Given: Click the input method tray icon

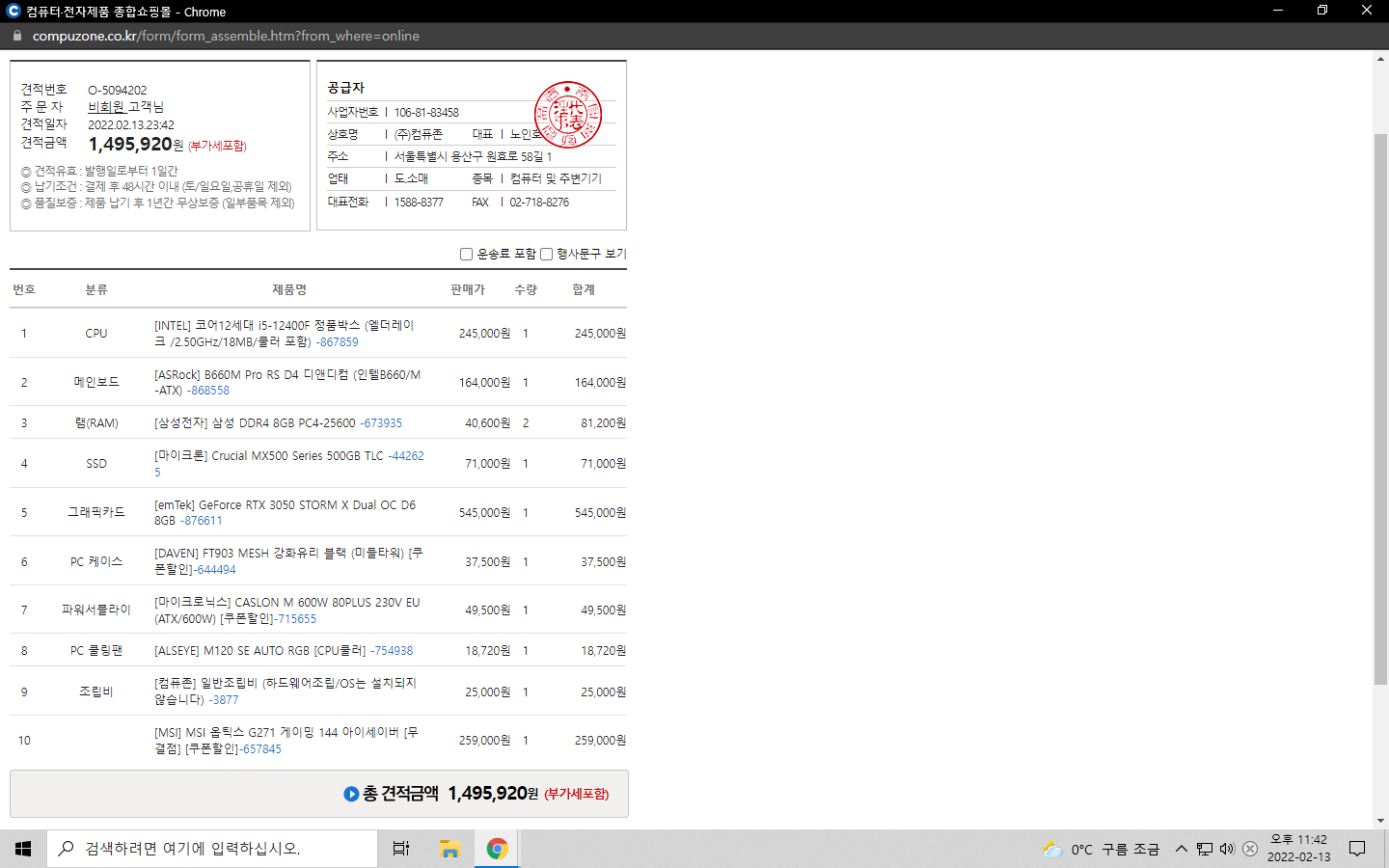Looking at the screenshot, I should pos(1250,849).
